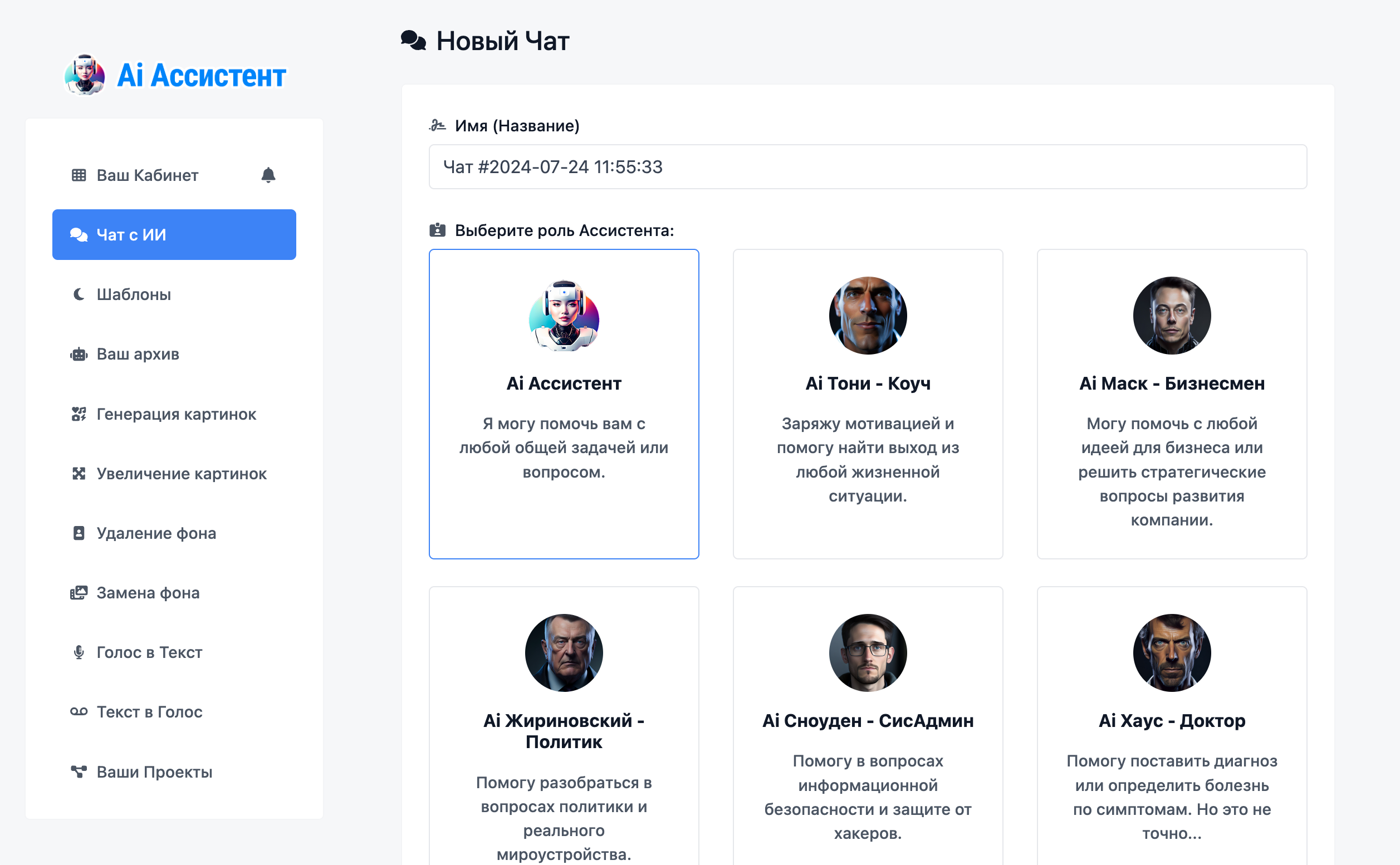Select the Ai Маск - Бизнесмен role
This screenshot has height=865, width=1400.
(1171, 404)
